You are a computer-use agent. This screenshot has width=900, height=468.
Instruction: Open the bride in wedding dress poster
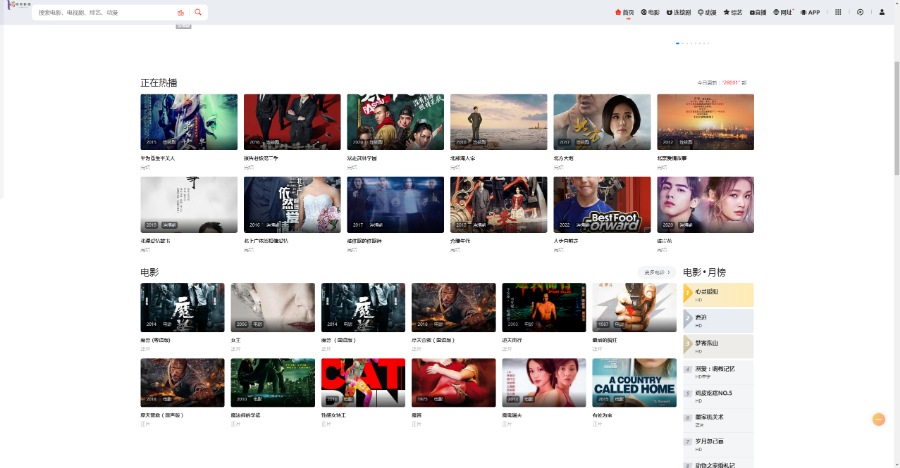click(292, 204)
